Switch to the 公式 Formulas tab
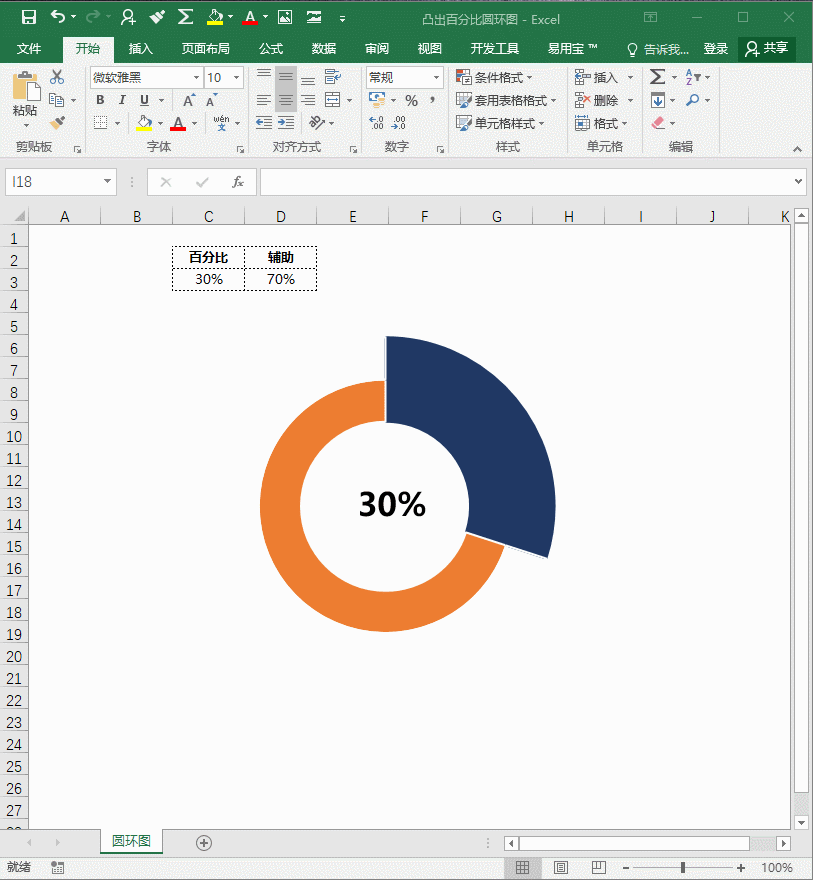This screenshot has width=813, height=880. click(x=271, y=49)
